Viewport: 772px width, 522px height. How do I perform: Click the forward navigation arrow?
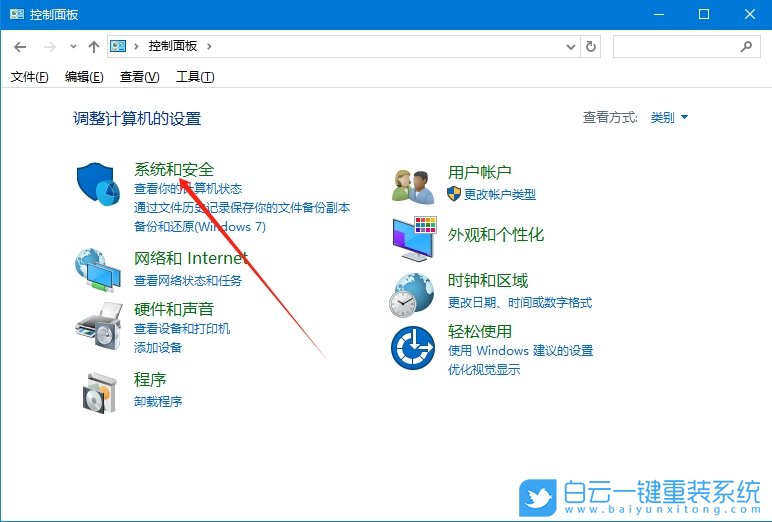click(x=50, y=47)
